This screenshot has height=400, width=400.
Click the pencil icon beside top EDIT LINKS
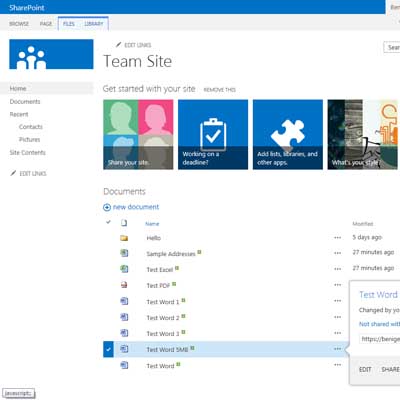click(x=118, y=45)
